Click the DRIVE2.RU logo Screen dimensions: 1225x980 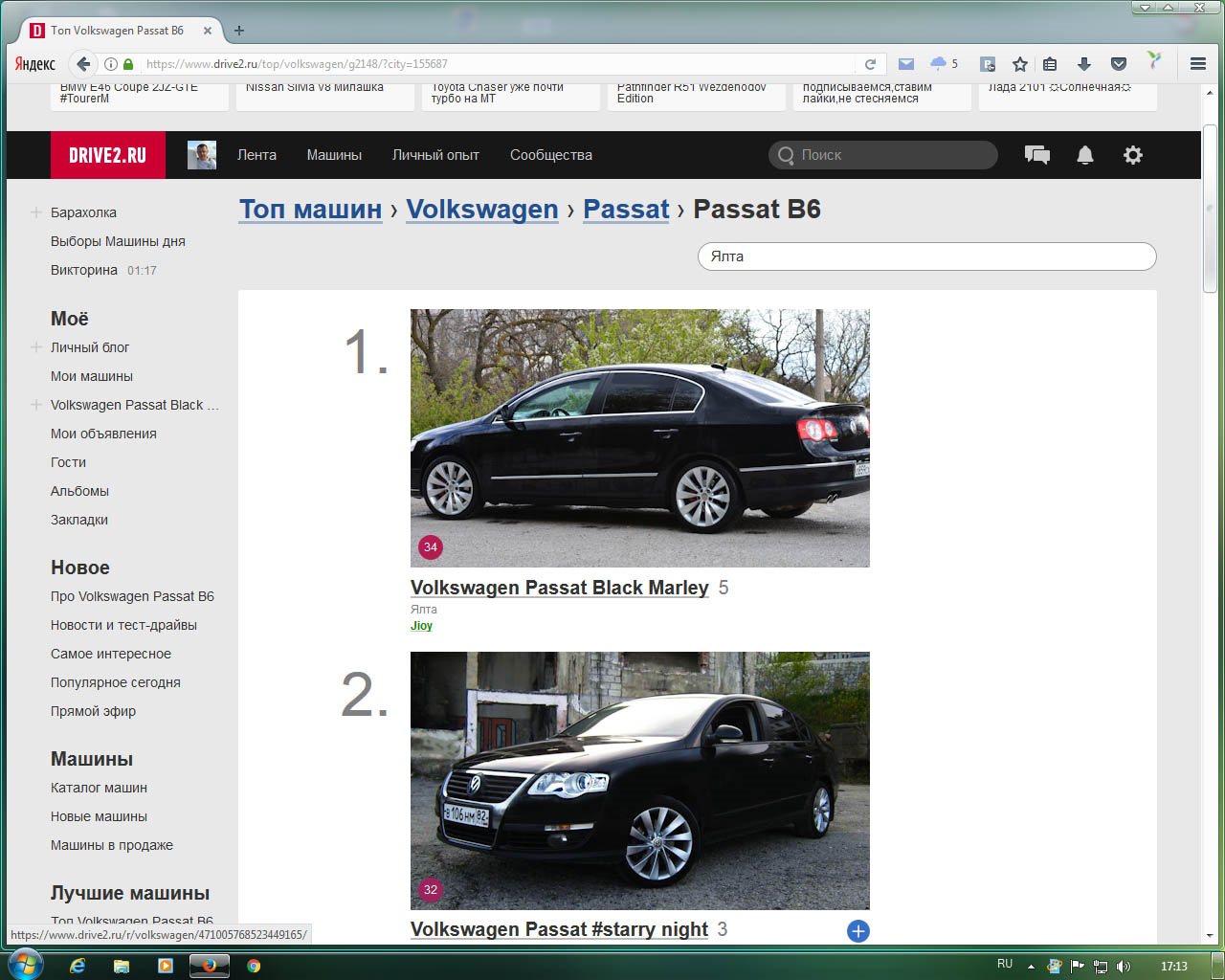pyautogui.click(x=108, y=155)
